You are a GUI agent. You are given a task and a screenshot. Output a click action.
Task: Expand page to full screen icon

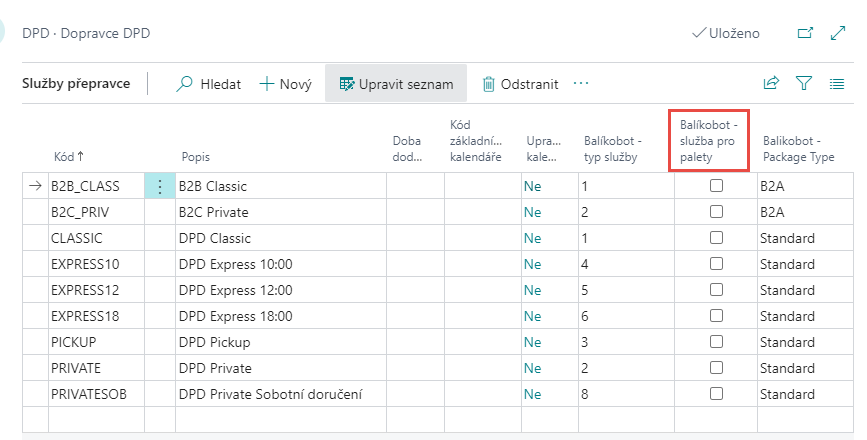[838, 33]
